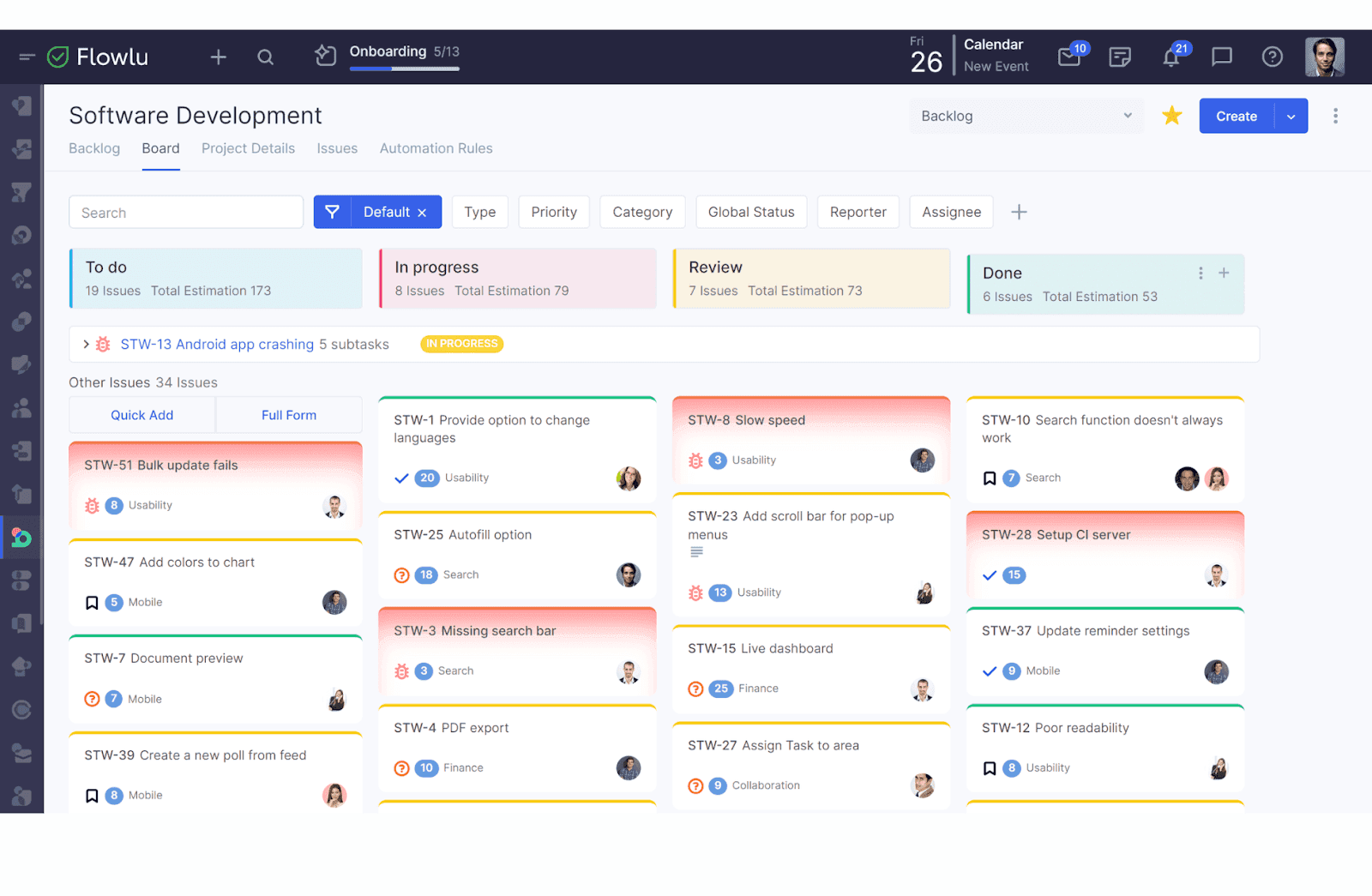
Task: Expand the STW-13 subtasks chevron
Action: pos(86,344)
